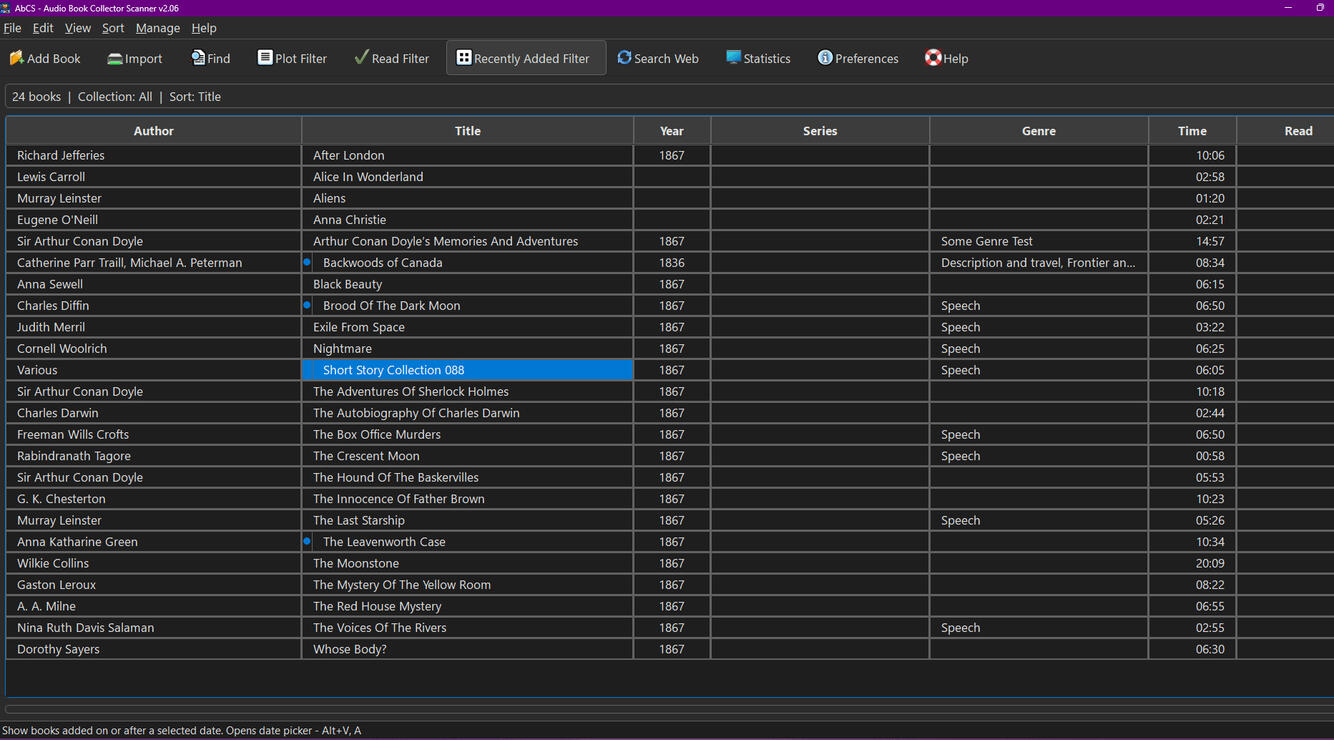Click the blue dot beside The Leavenworth Case
The width and height of the screenshot is (1334, 740).
pyautogui.click(x=308, y=541)
